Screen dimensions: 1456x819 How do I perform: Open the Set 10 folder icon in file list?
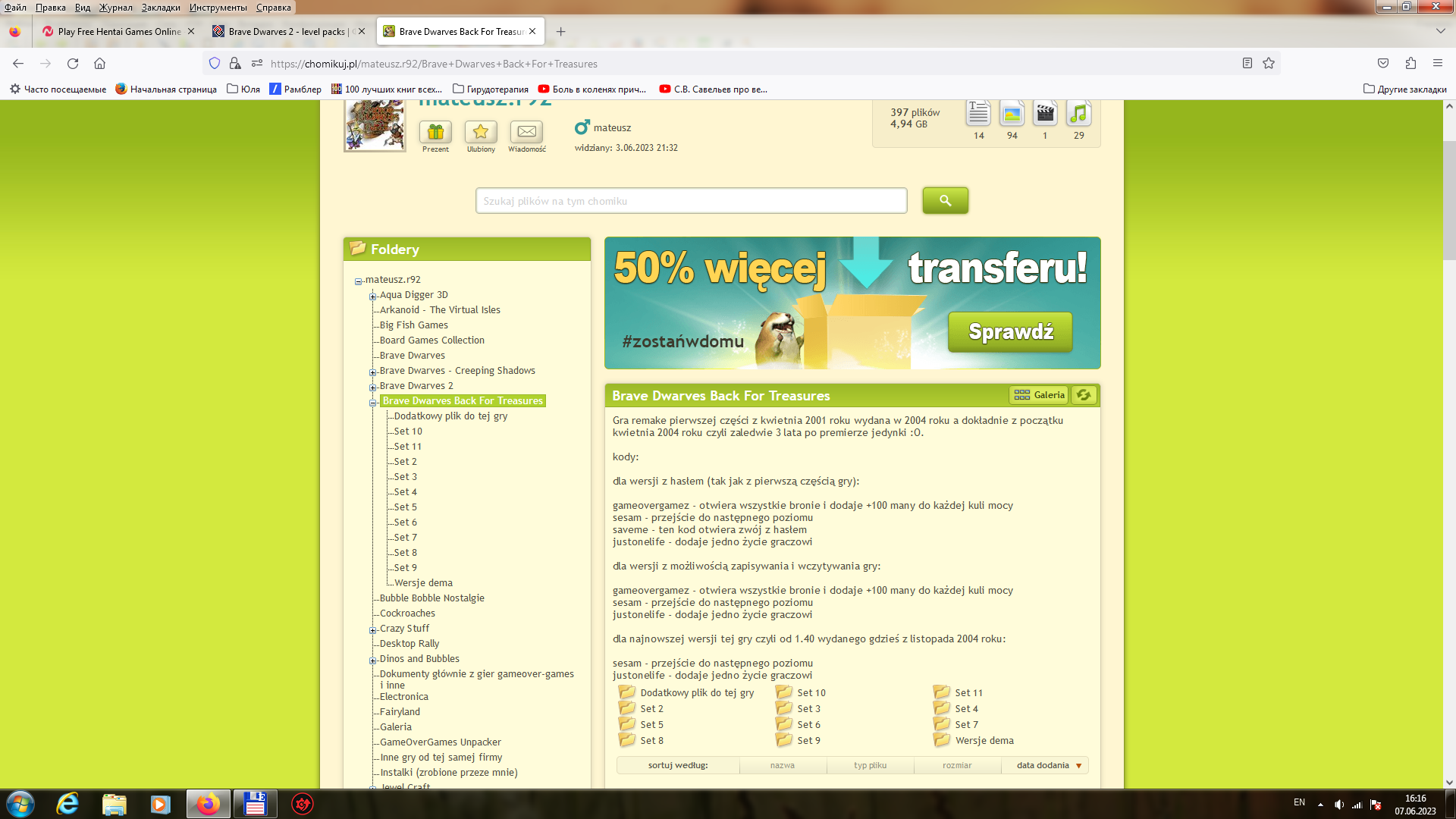pos(784,692)
